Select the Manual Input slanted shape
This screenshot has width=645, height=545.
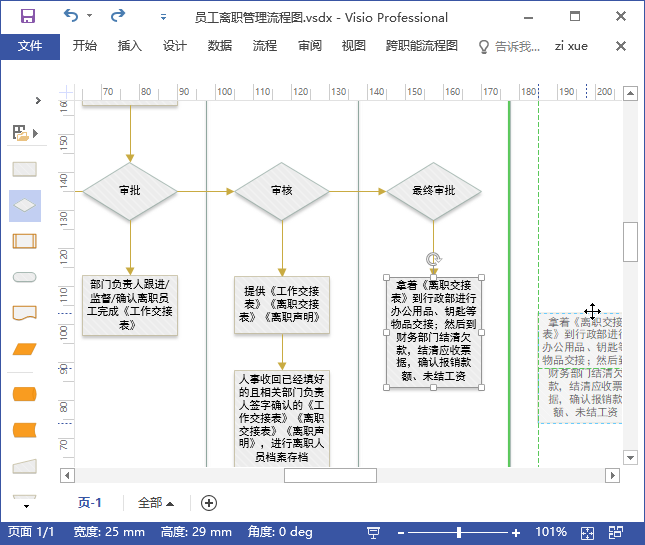[25, 466]
